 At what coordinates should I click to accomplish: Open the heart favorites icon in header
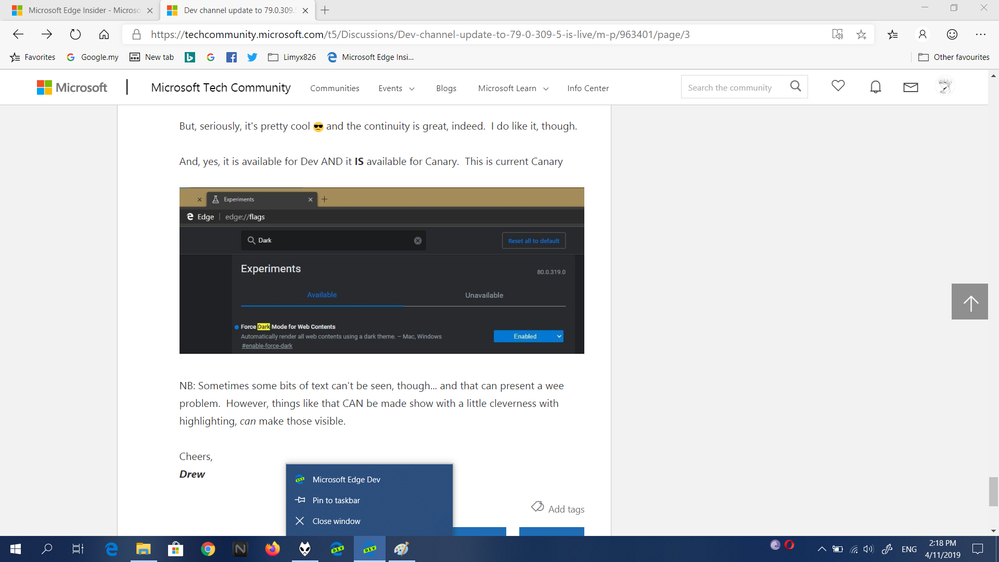(838, 85)
